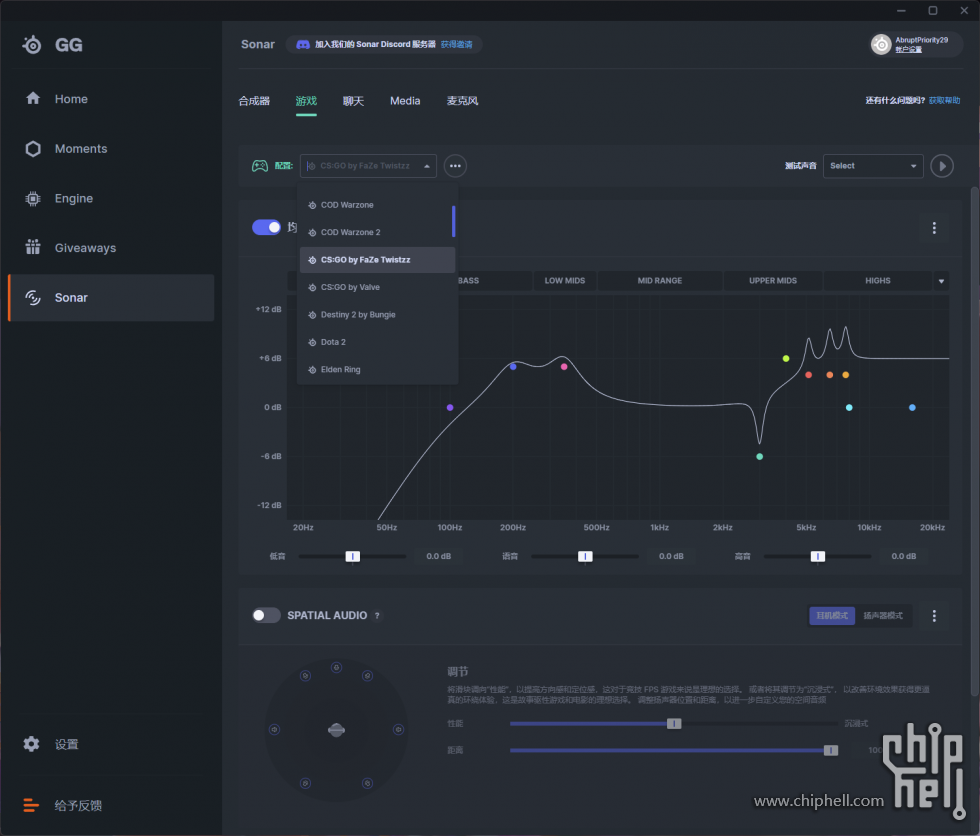Enable the Spatial Audio switch
The height and width of the screenshot is (836, 980).
click(266, 615)
